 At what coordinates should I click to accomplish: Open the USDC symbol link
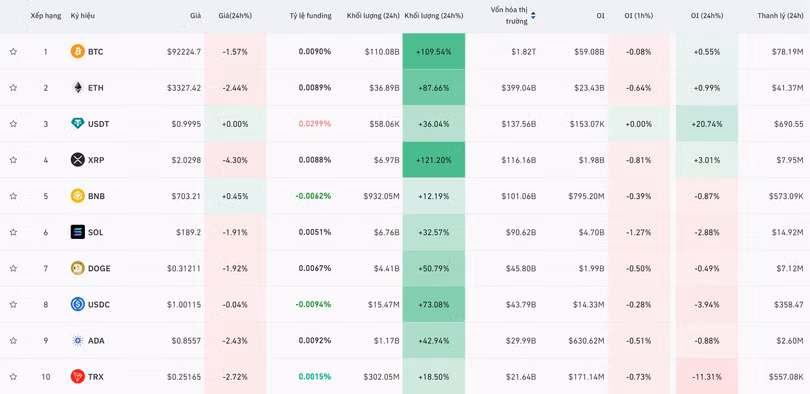(99, 305)
